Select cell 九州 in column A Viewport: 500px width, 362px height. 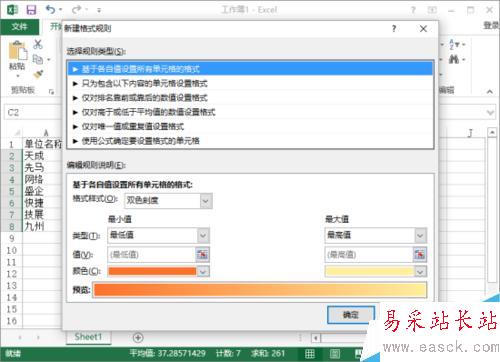(x=42, y=227)
